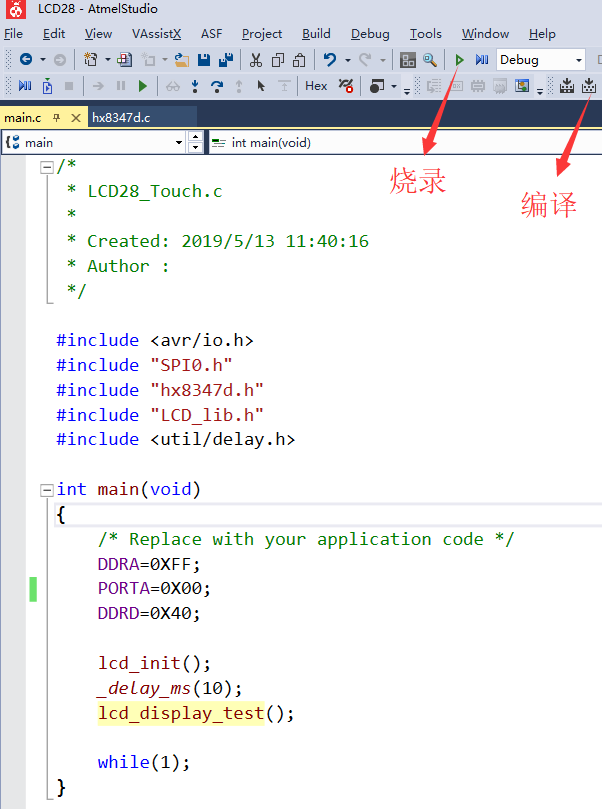Click the Open File folder icon
Image resolution: width=602 pixels, height=809 pixels.
tap(181, 60)
